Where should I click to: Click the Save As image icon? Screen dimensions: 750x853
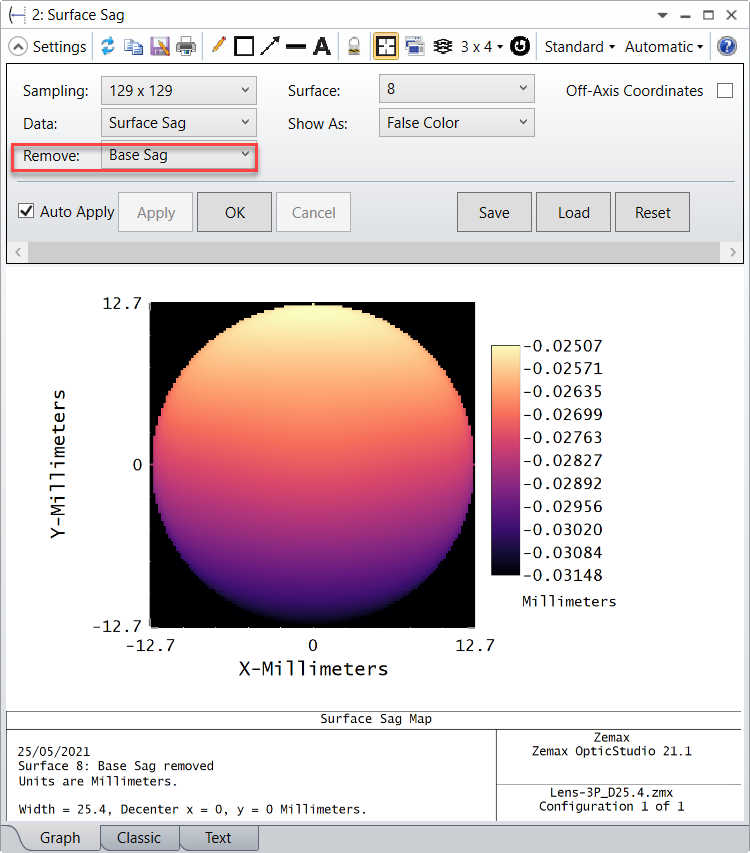(x=160, y=47)
